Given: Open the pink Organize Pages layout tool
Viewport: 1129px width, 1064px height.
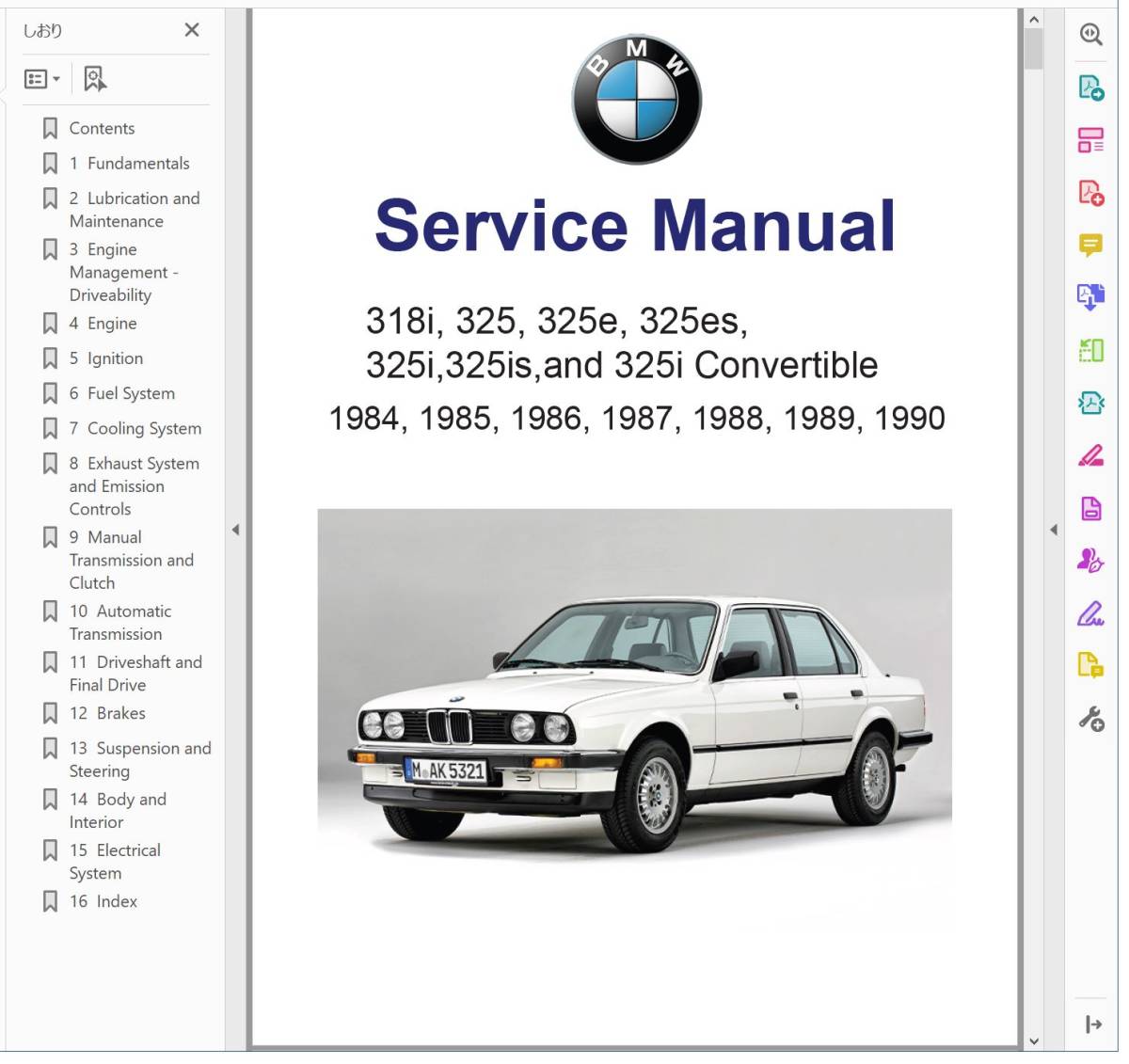Looking at the screenshot, I should point(1091,140).
